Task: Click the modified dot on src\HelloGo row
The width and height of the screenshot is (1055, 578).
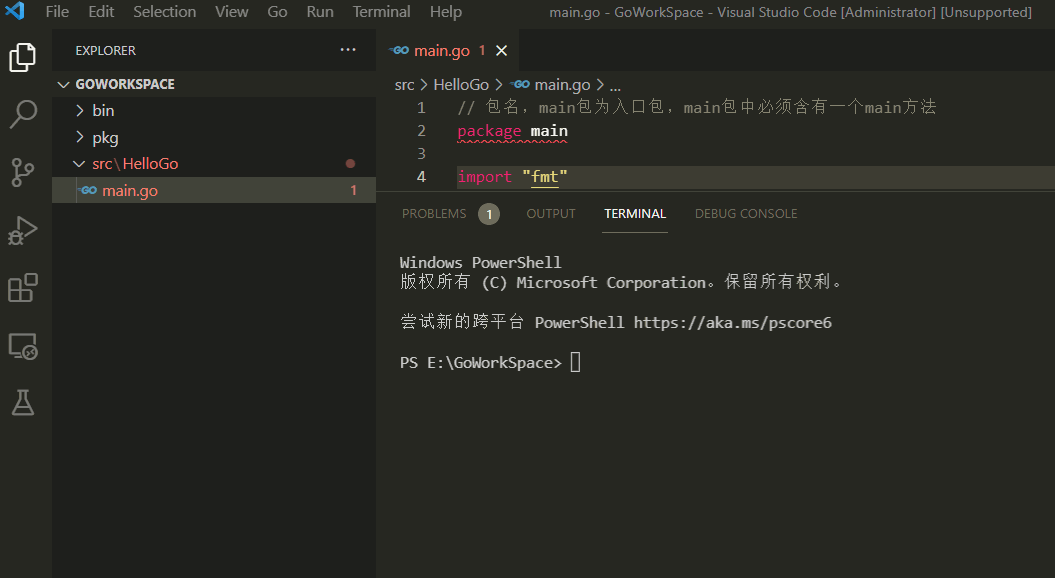Action: pyautogui.click(x=350, y=164)
